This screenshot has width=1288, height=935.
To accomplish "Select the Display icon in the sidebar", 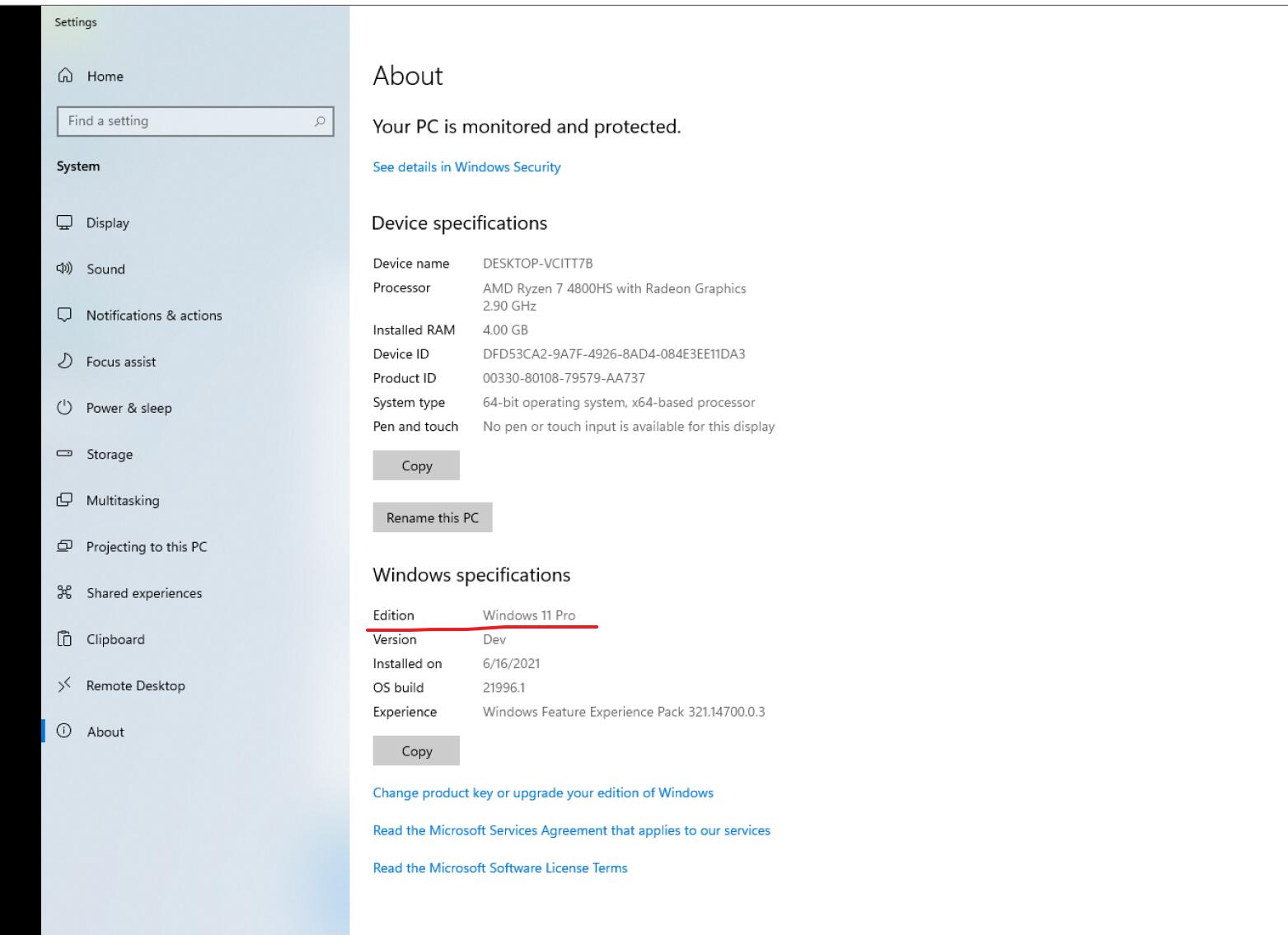I will coord(65,222).
